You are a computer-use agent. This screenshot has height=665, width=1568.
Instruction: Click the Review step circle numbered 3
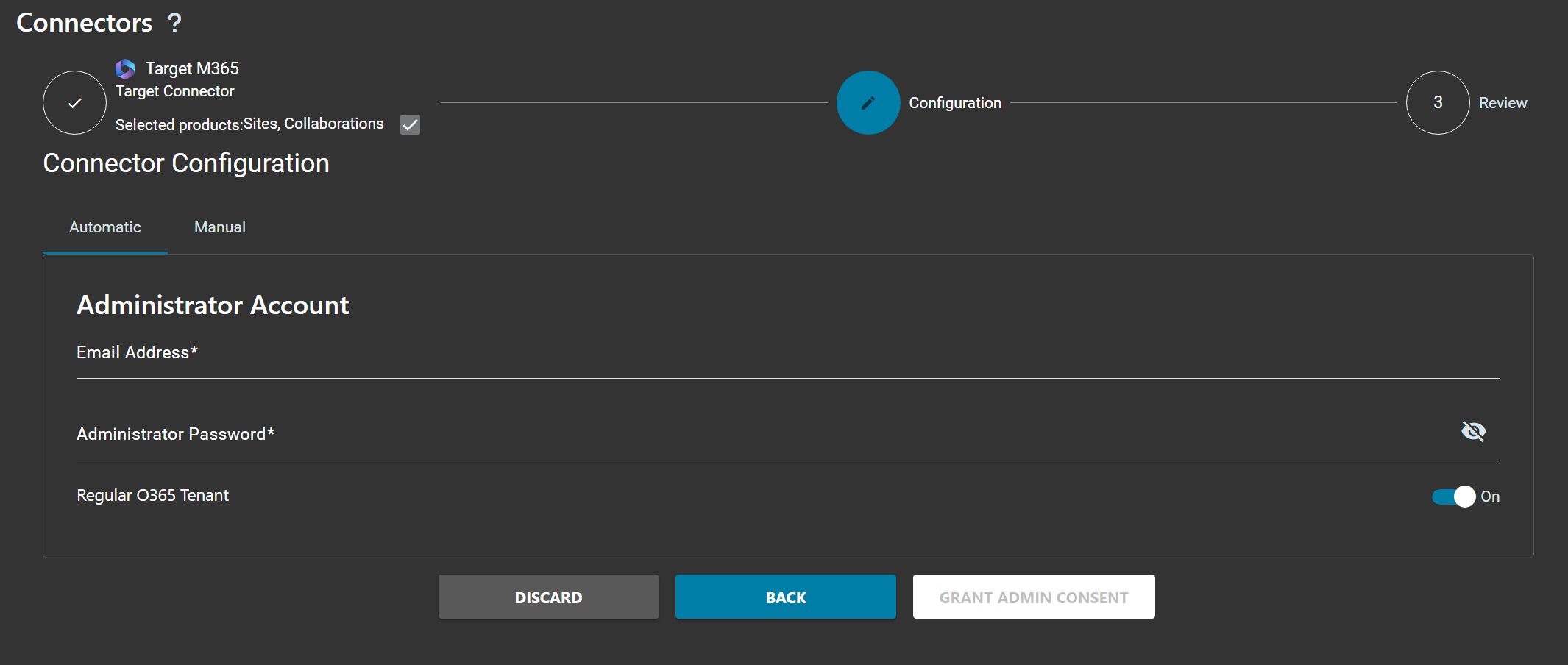pyautogui.click(x=1436, y=102)
